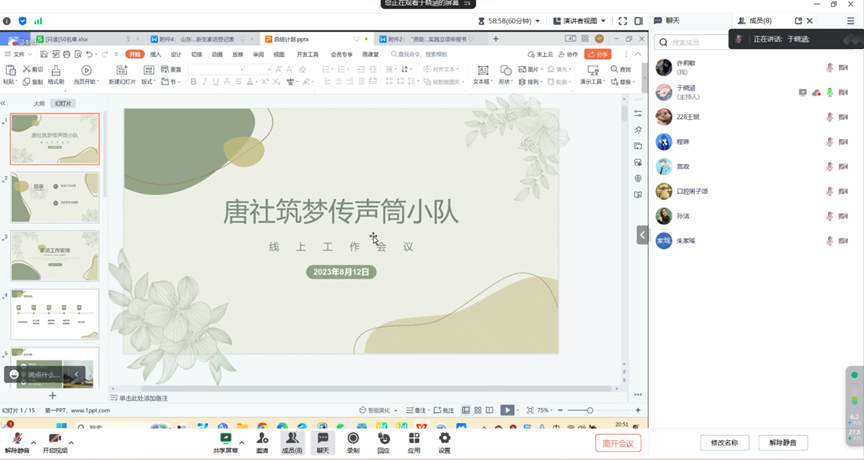Open font name combo box in ribbon
This screenshot has height=460, width=864.
(216, 69)
